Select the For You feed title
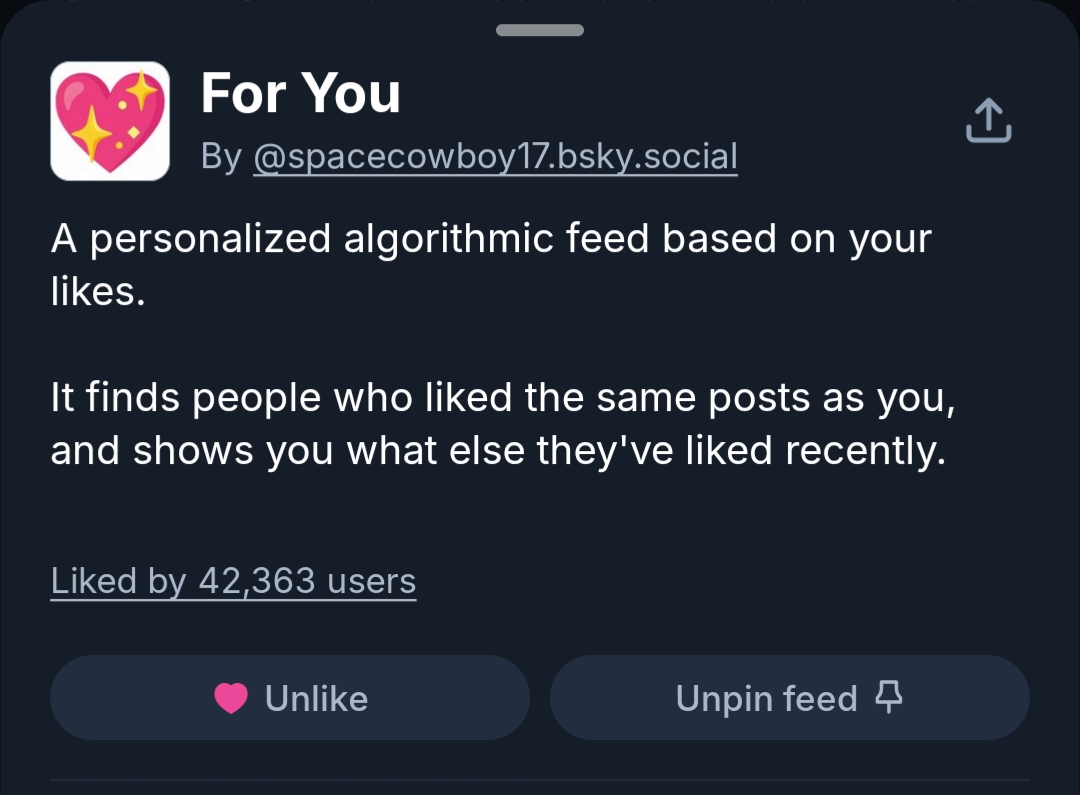This screenshot has height=795, width=1080. 301,94
